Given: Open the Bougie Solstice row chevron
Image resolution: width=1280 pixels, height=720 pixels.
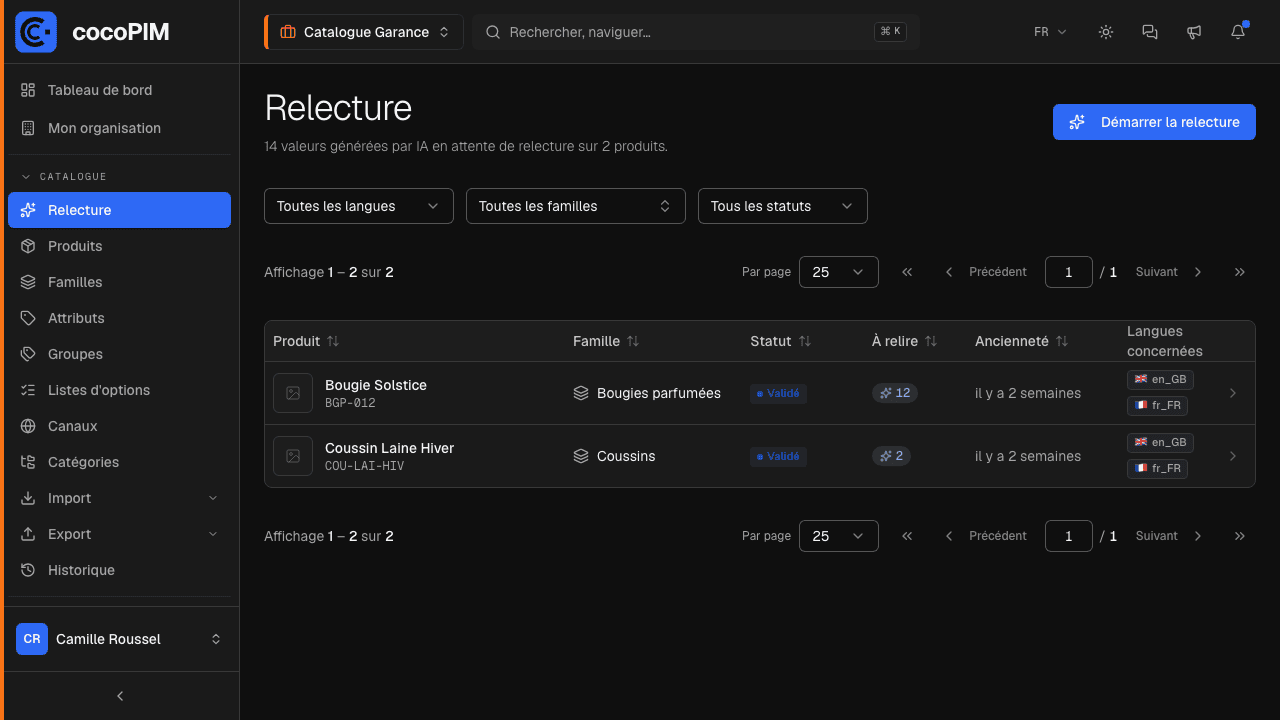Looking at the screenshot, I should pyautogui.click(x=1233, y=393).
